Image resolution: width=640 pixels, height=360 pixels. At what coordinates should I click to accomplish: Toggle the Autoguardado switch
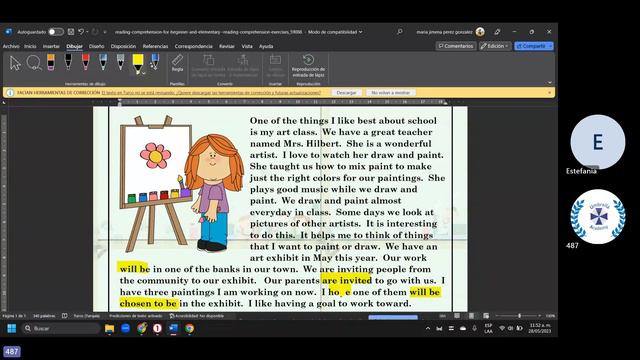point(56,32)
